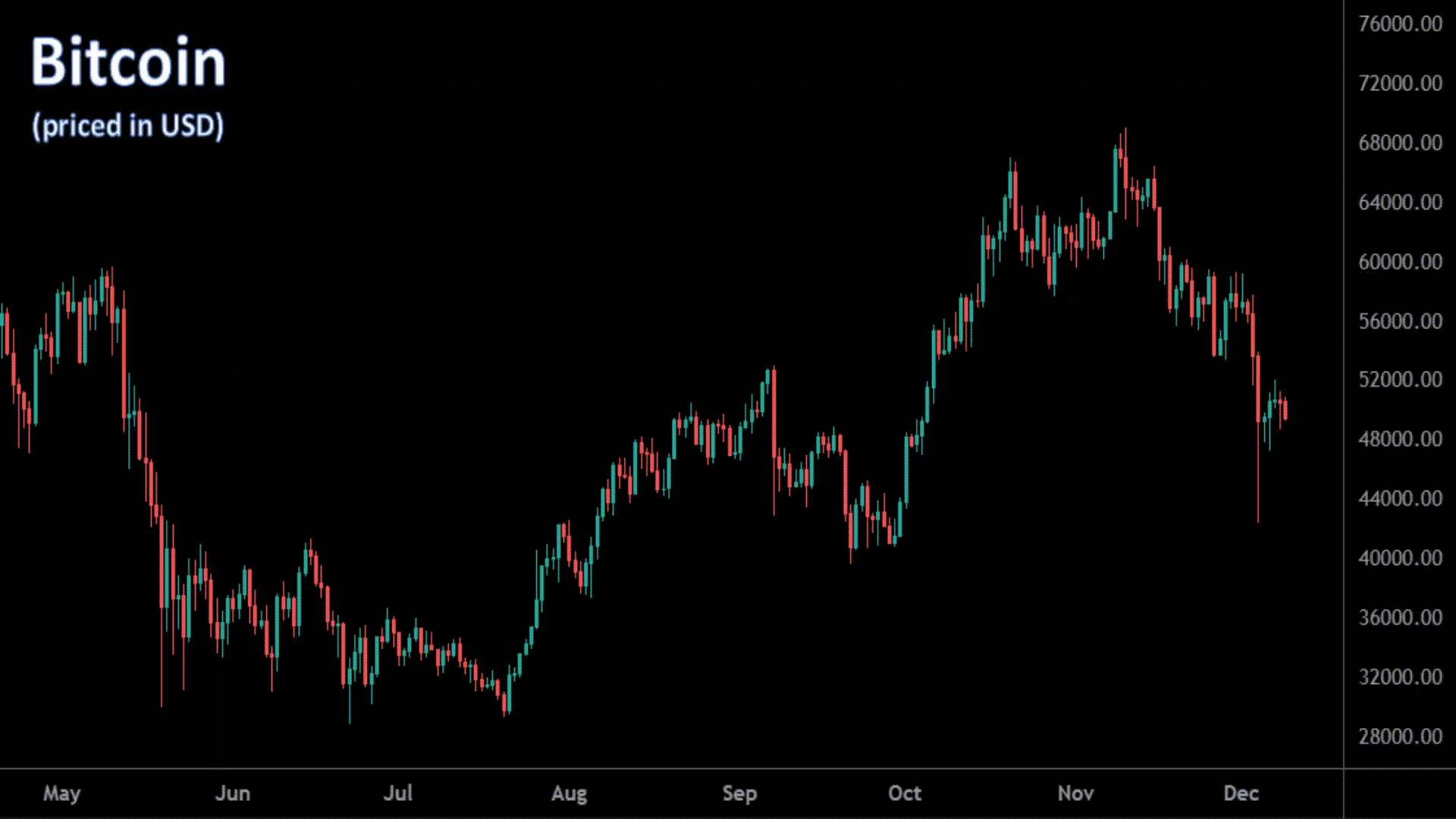Click the 44000.00 price label
The width and height of the screenshot is (1456, 819).
click(1400, 498)
